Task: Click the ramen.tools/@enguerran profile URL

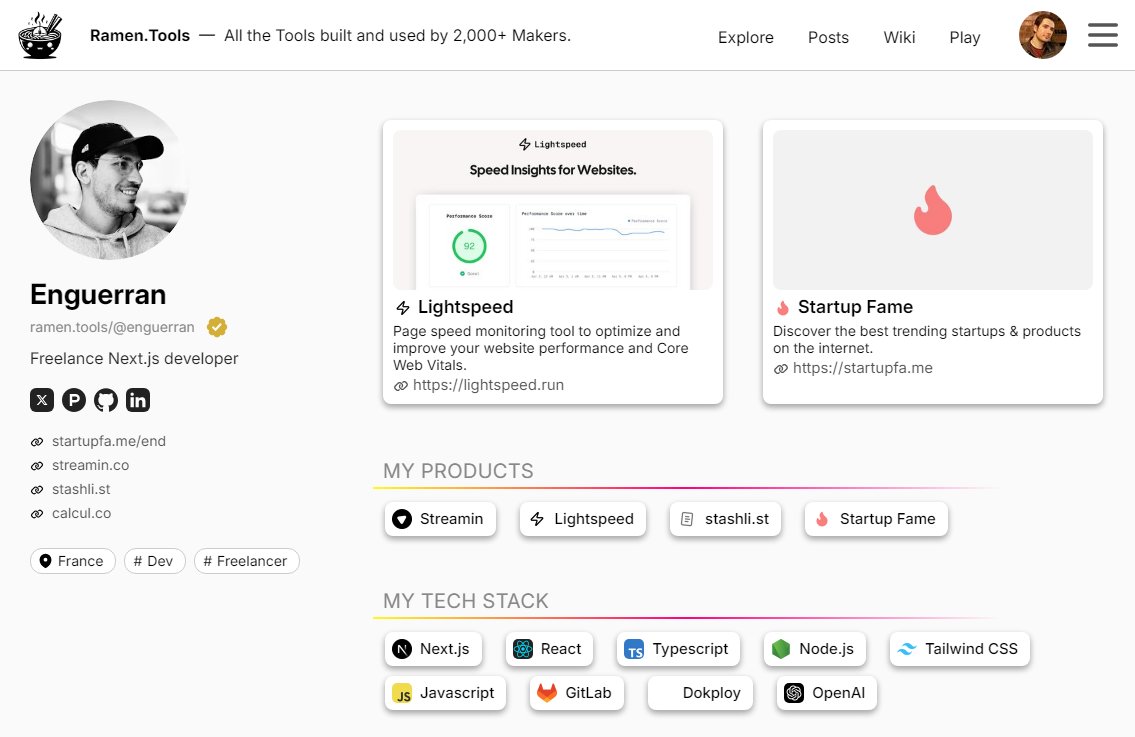Action: 112,327
